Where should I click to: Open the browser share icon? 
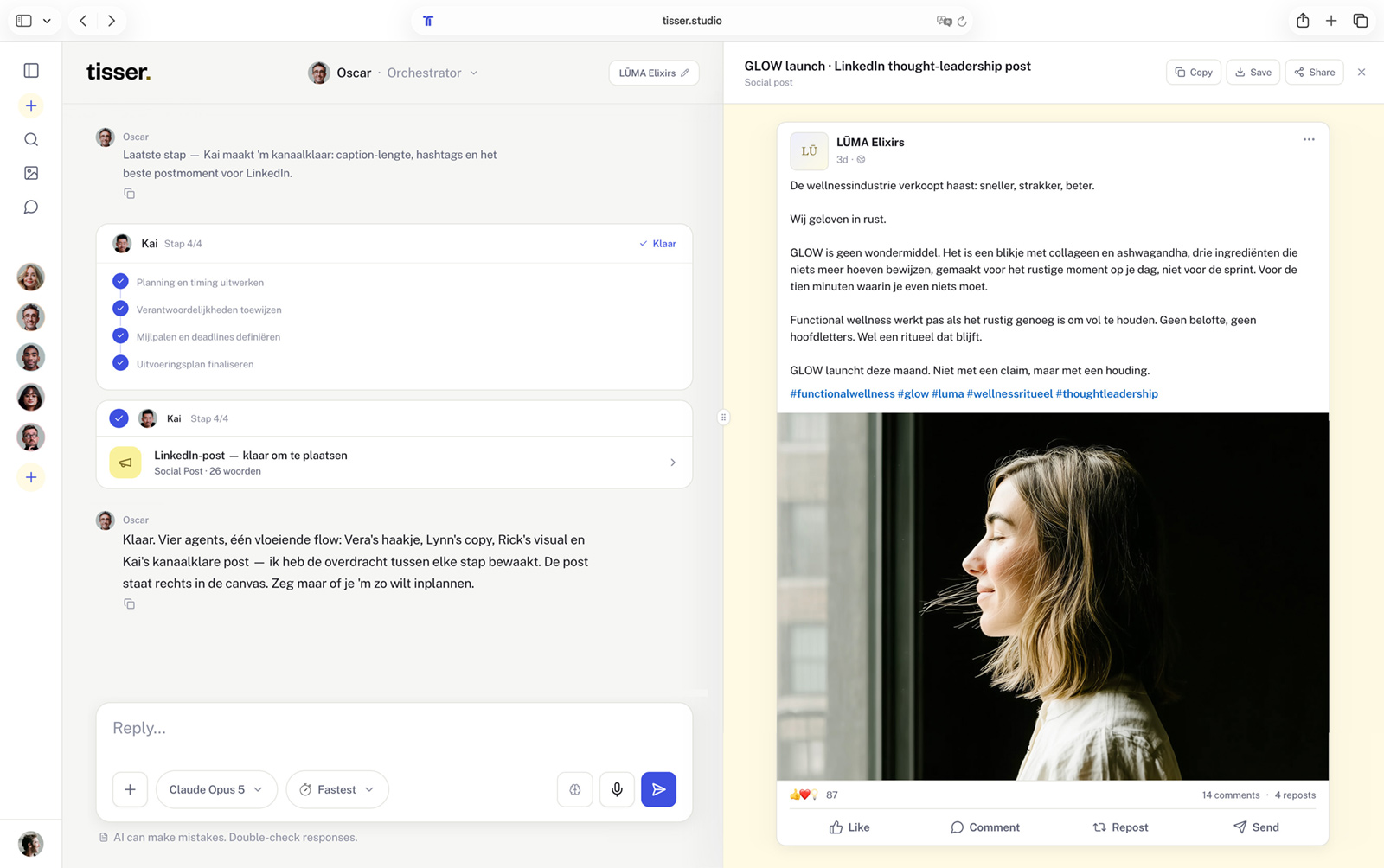click(1303, 21)
